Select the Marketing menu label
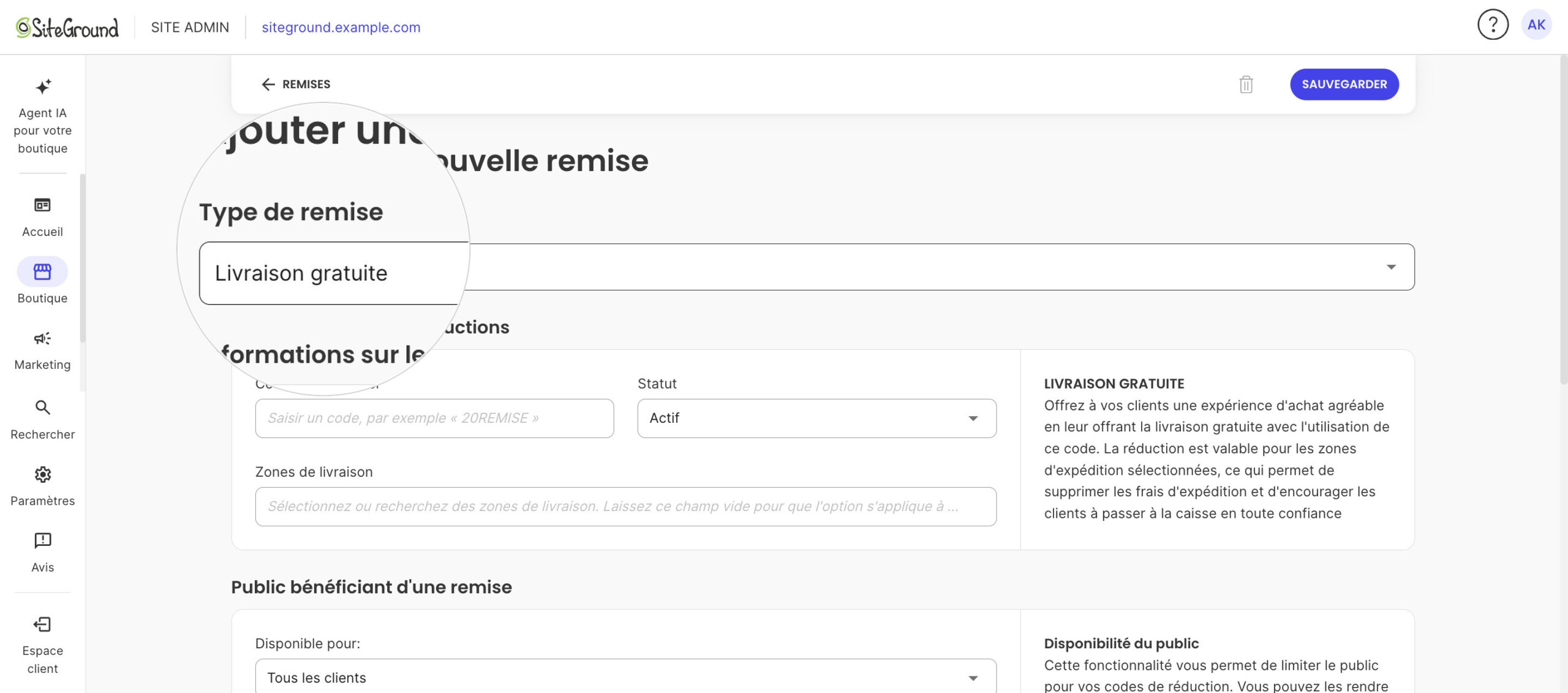The height and width of the screenshot is (693, 1568). [x=42, y=365]
